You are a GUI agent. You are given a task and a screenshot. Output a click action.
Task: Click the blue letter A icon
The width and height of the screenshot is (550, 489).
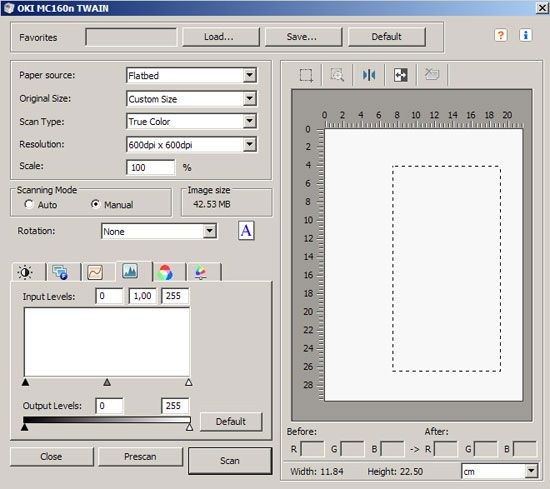point(246,230)
